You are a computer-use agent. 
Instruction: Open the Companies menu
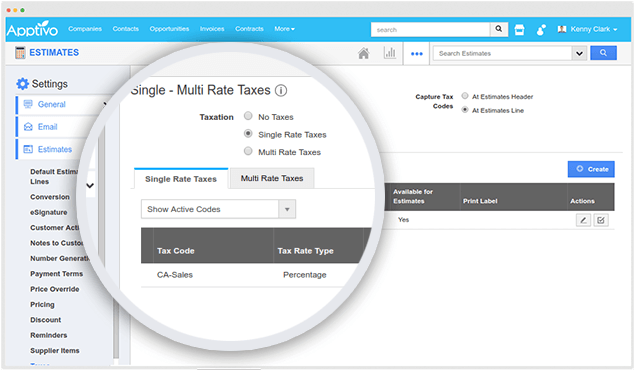pos(85,29)
